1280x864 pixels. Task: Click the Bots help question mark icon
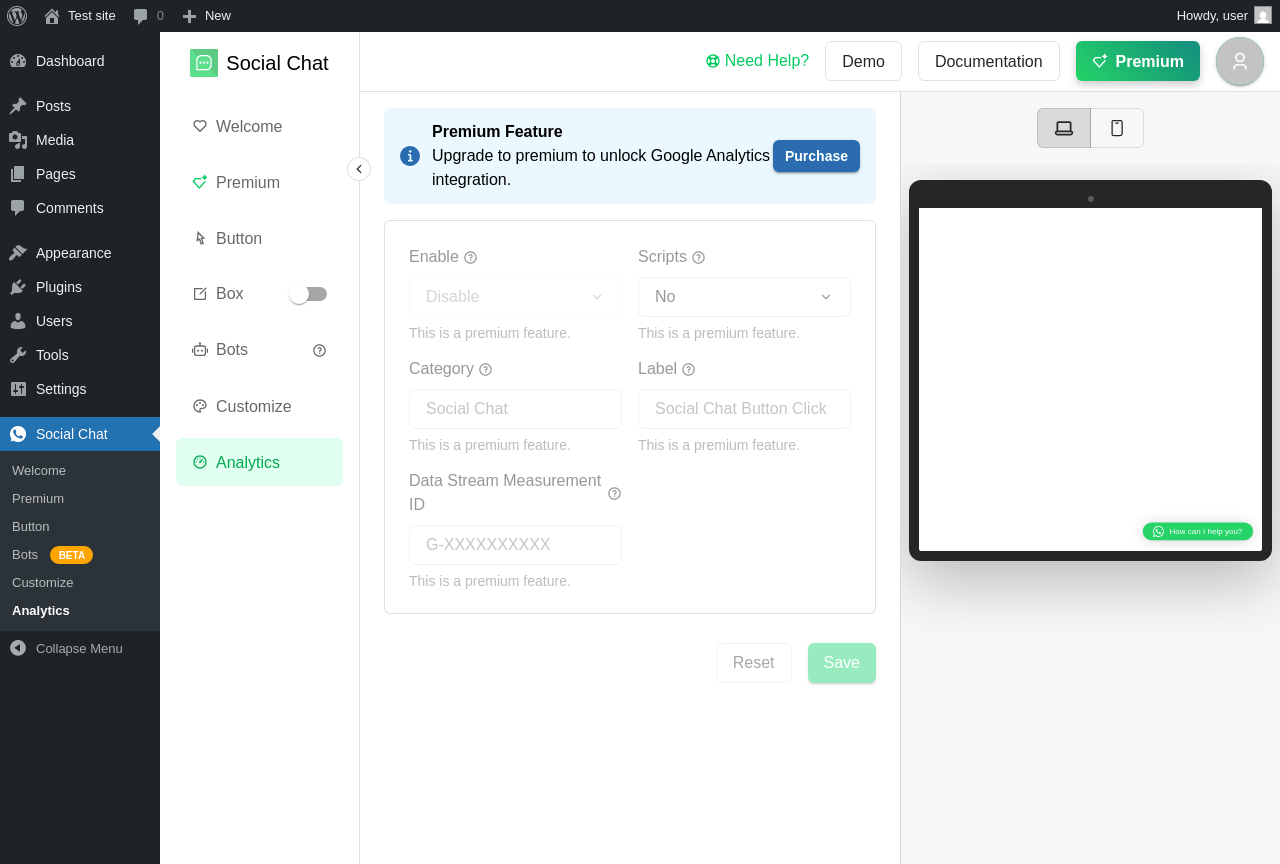(x=319, y=350)
